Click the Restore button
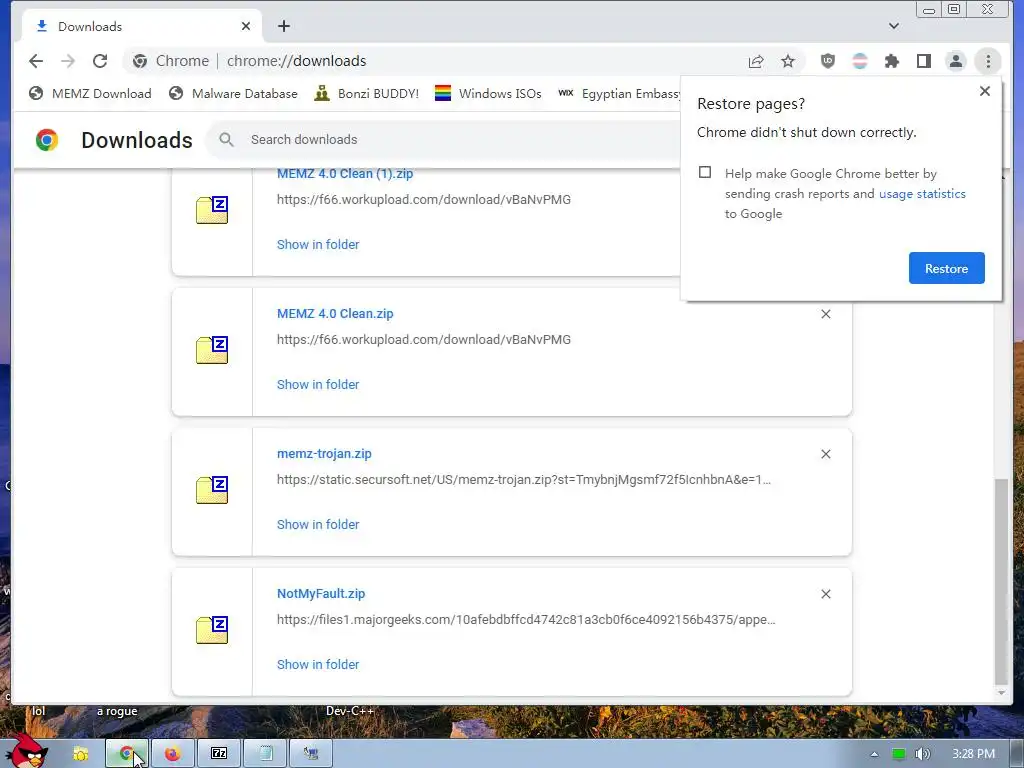1024x768 pixels. tap(946, 268)
